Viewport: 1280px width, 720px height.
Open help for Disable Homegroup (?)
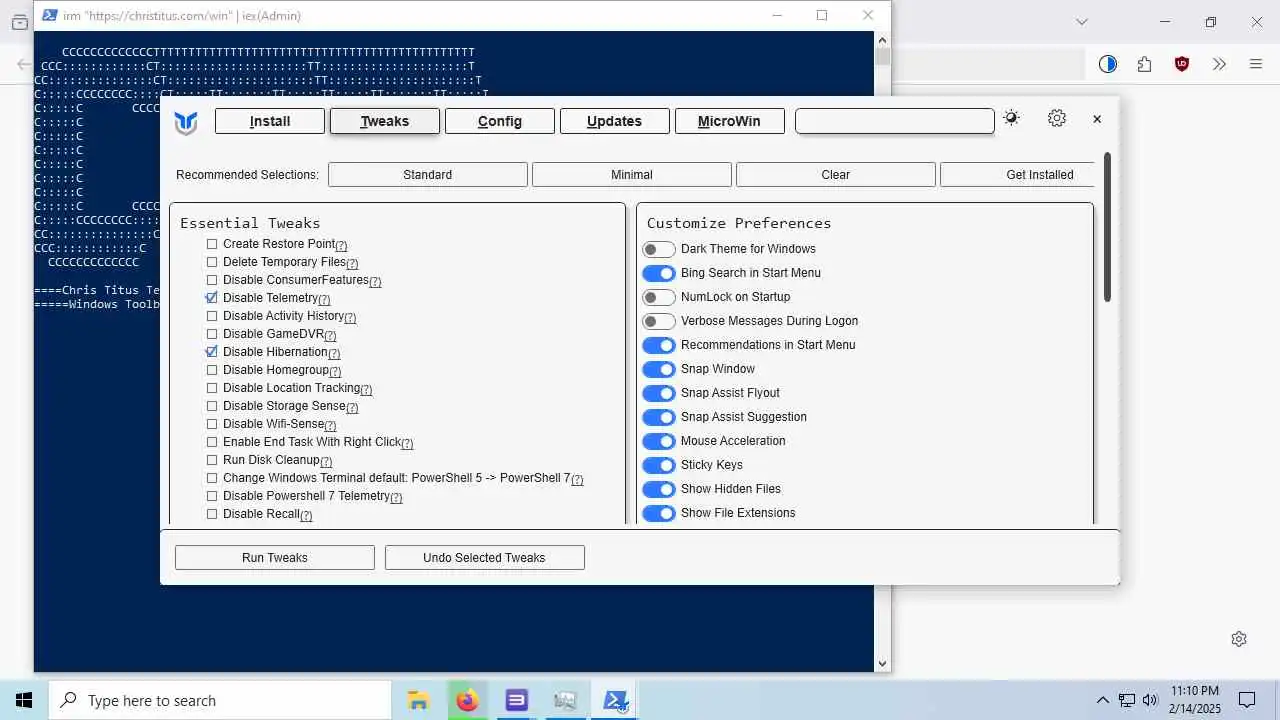click(335, 372)
